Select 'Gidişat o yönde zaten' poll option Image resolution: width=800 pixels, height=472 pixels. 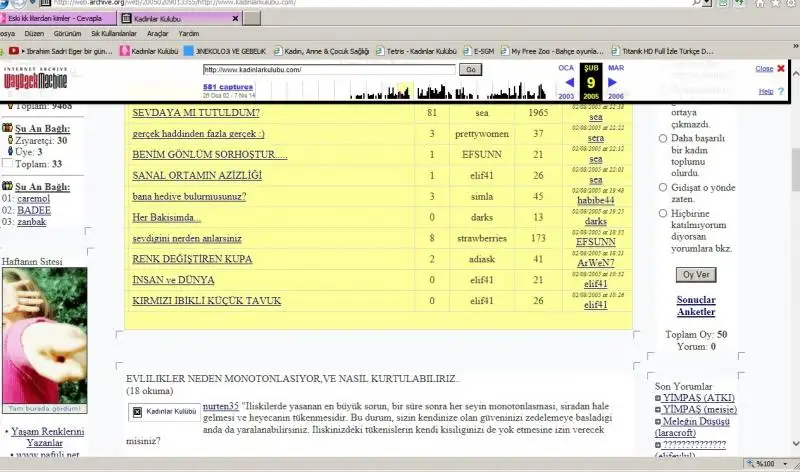[663, 186]
